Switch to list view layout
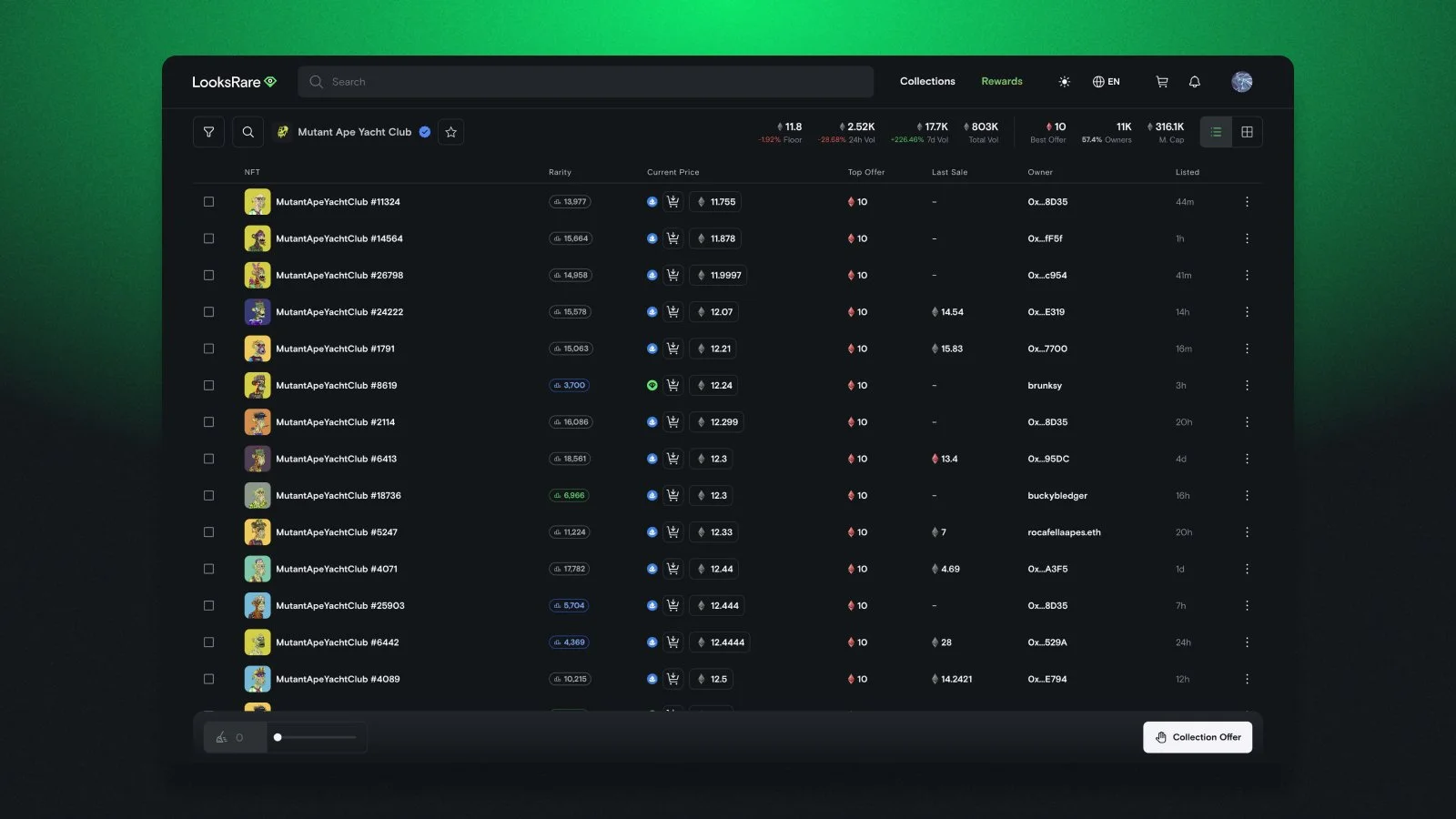 pyautogui.click(x=1216, y=132)
